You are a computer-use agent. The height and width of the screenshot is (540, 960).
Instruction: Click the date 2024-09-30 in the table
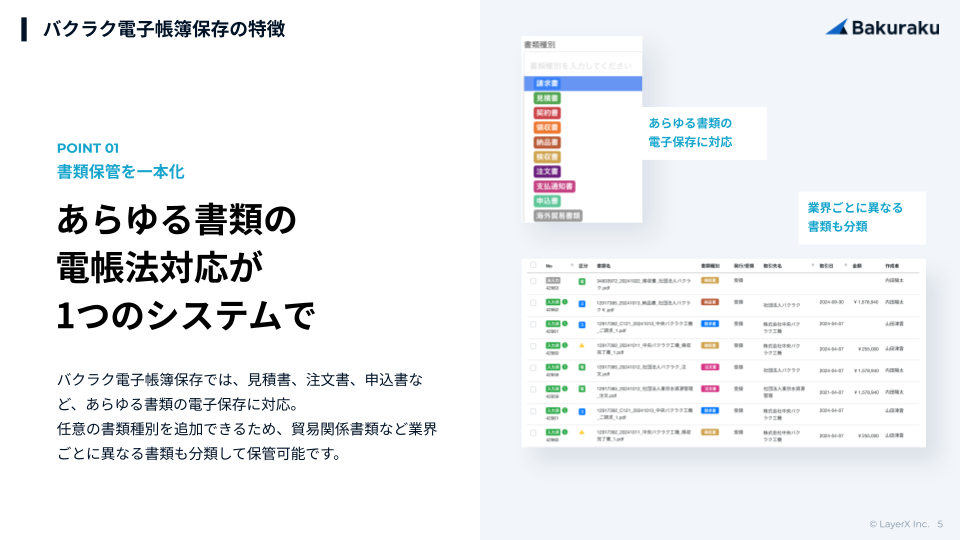[x=831, y=302]
